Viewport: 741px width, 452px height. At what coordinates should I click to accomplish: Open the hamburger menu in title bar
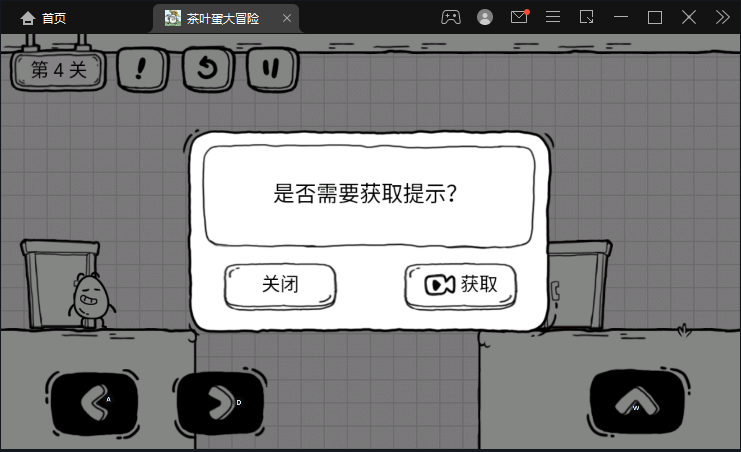pos(553,17)
